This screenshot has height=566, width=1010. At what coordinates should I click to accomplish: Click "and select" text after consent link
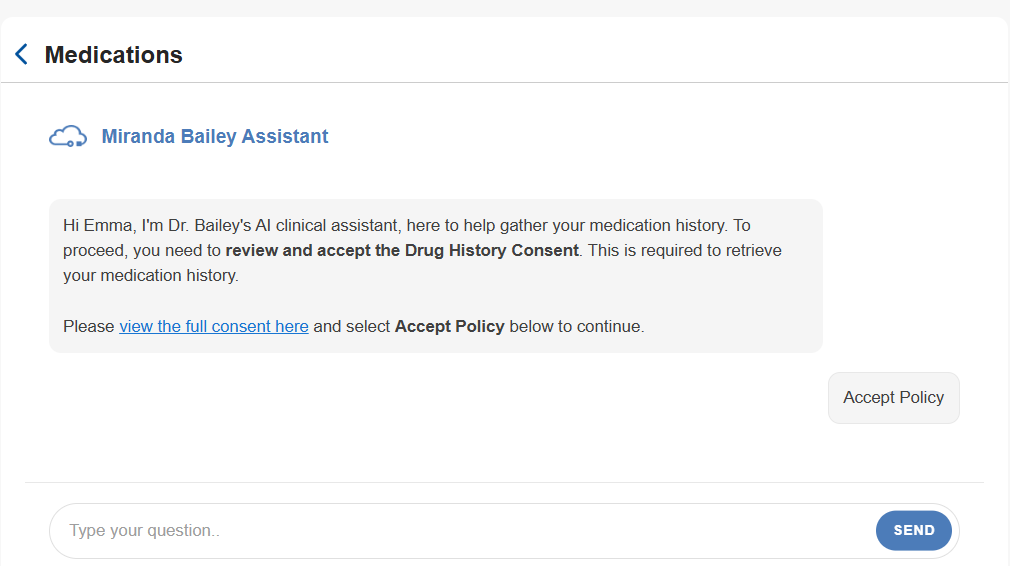point(351,326)
